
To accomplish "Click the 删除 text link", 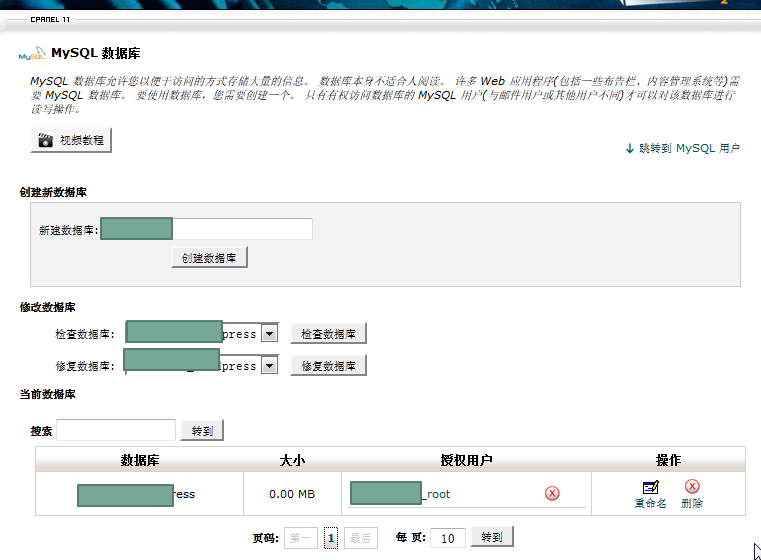I will 692,503.
